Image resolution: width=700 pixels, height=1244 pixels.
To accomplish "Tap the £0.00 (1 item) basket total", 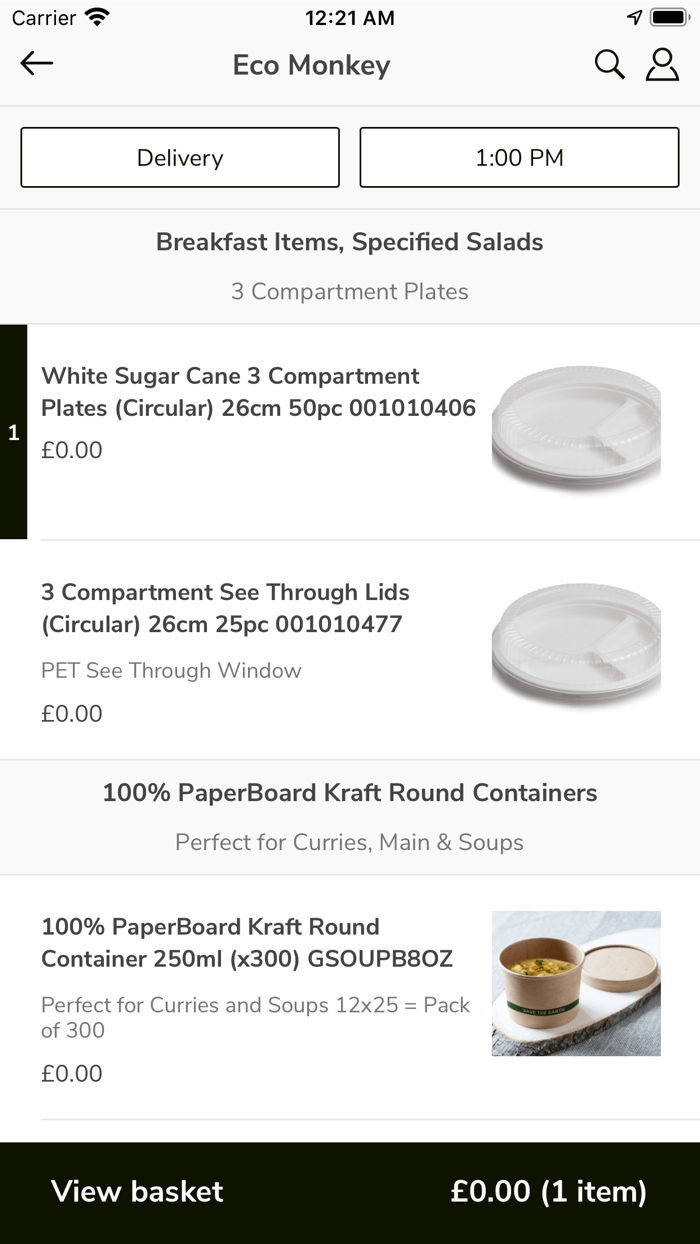I will pos(548,1191).
